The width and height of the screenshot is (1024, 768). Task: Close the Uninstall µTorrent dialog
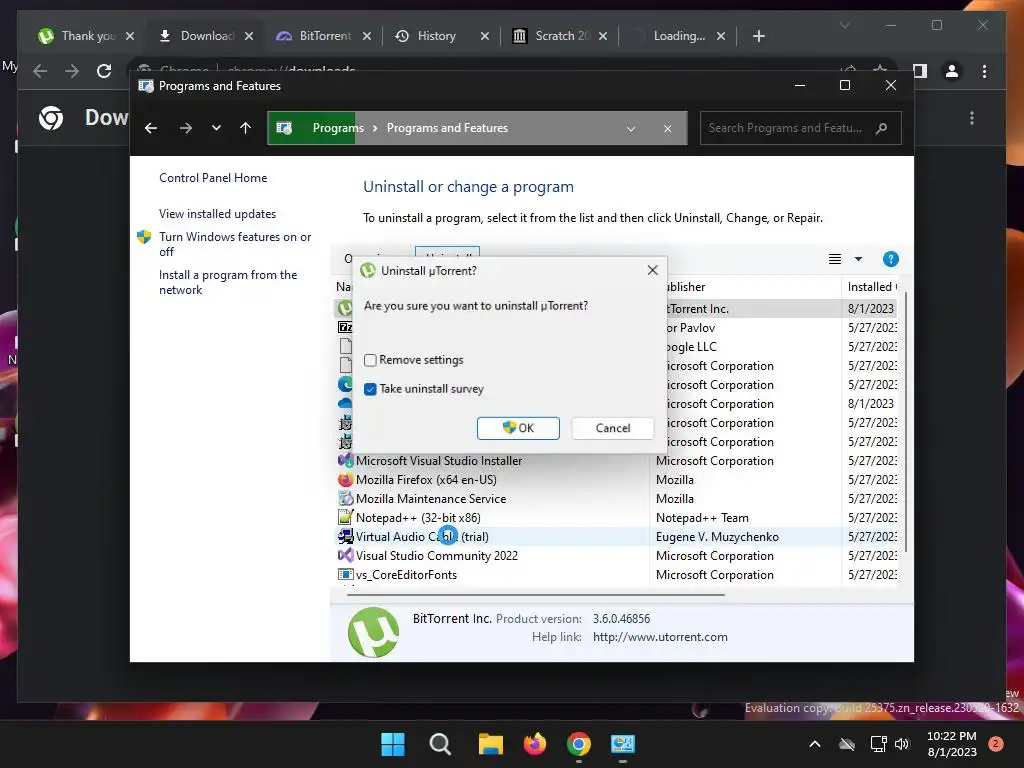point(652,270)
